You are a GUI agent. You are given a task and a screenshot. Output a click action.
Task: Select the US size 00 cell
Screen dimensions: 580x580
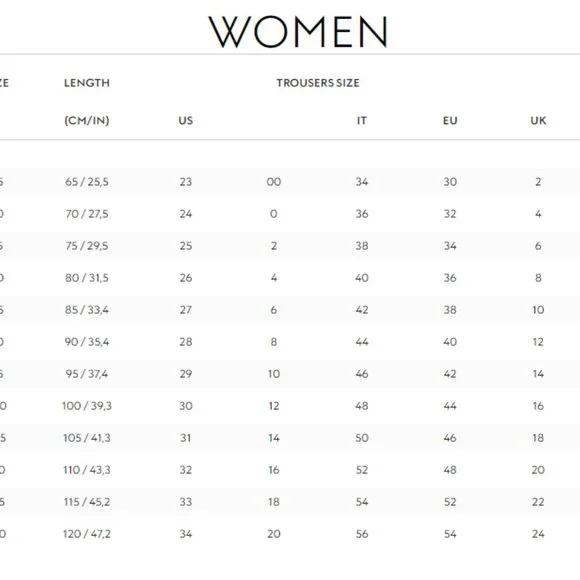coord(274,182)
